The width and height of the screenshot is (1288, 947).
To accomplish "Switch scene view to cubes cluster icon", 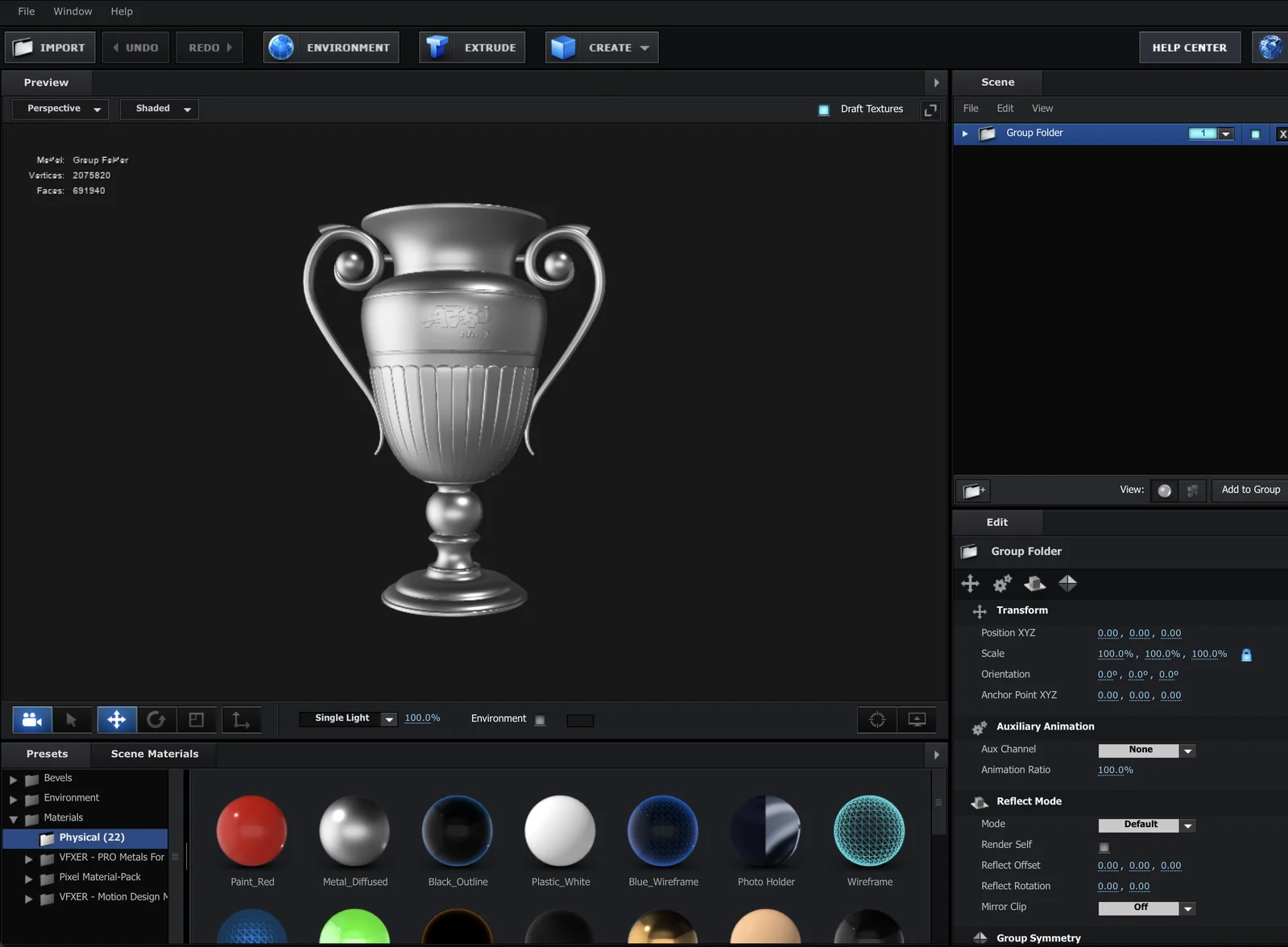I will [x=1192, y=490].
